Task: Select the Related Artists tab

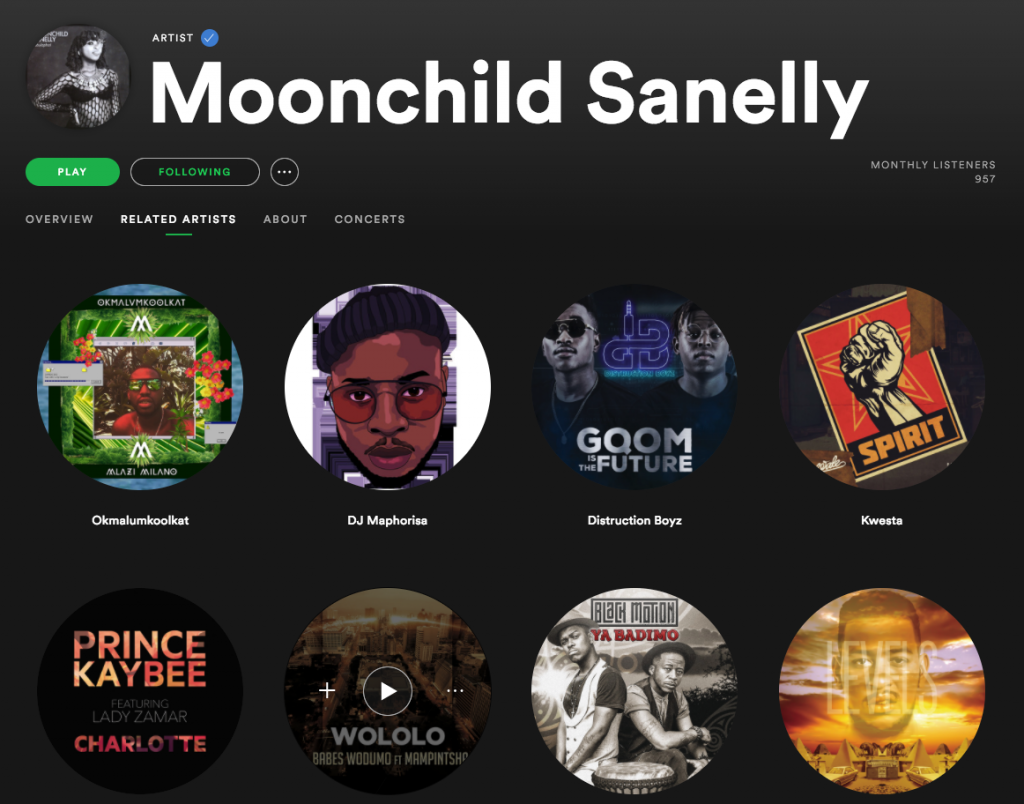Action: tap(178, 219)
